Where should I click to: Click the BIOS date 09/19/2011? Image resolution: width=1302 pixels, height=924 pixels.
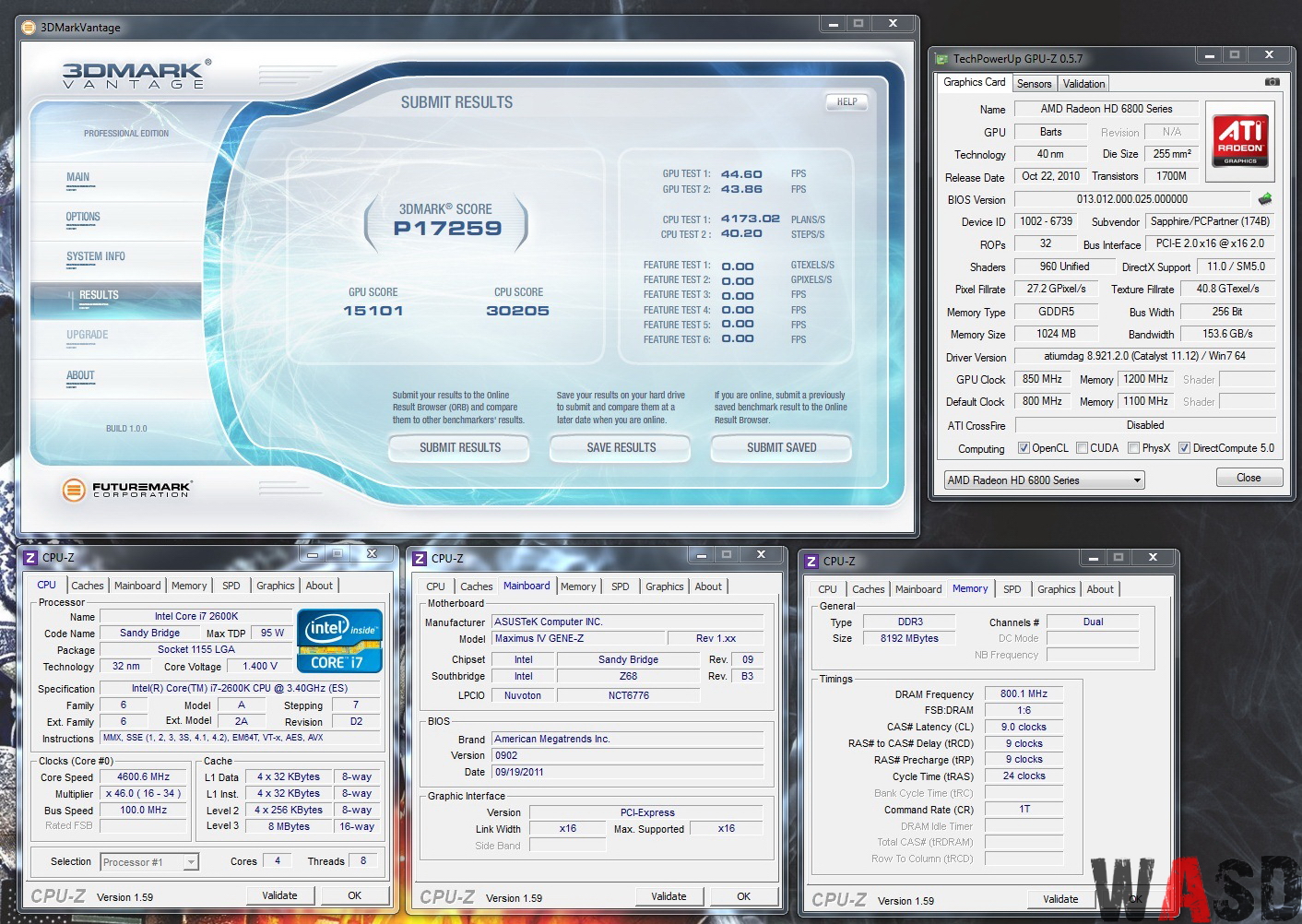tap(629, 772)
